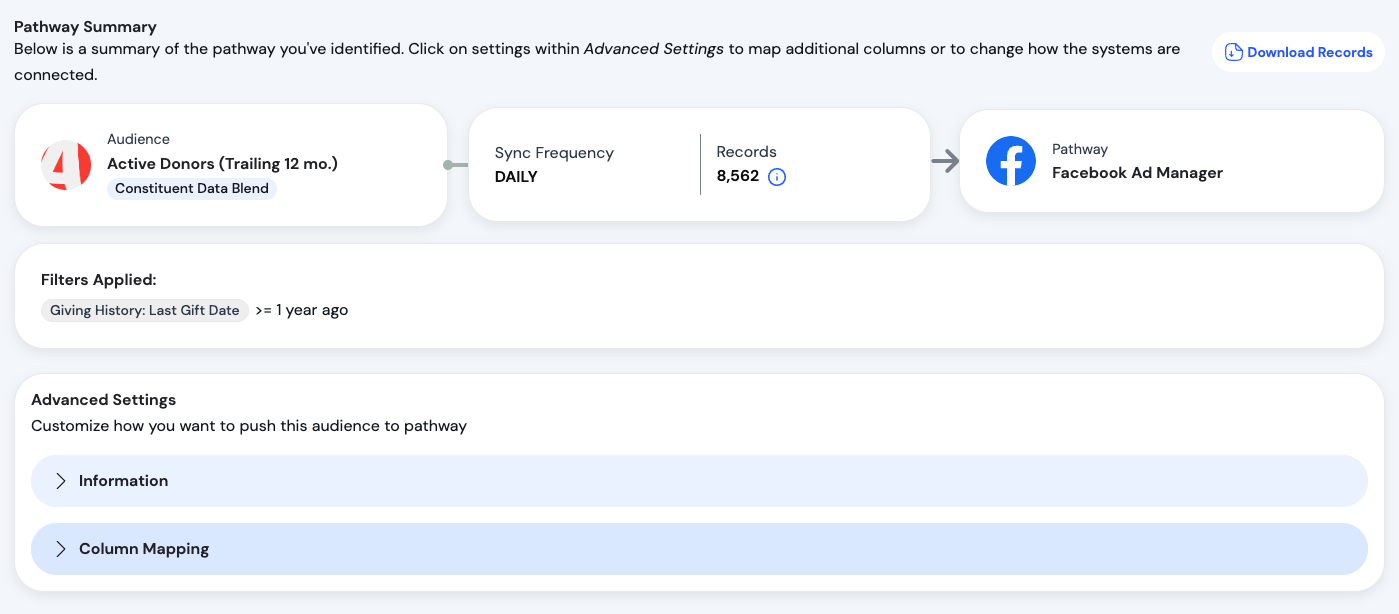The width and height of the screenshot is (1399, 614).
Task: Click the italic Advanced Settings text in description
Action: (x=653, y=49)
